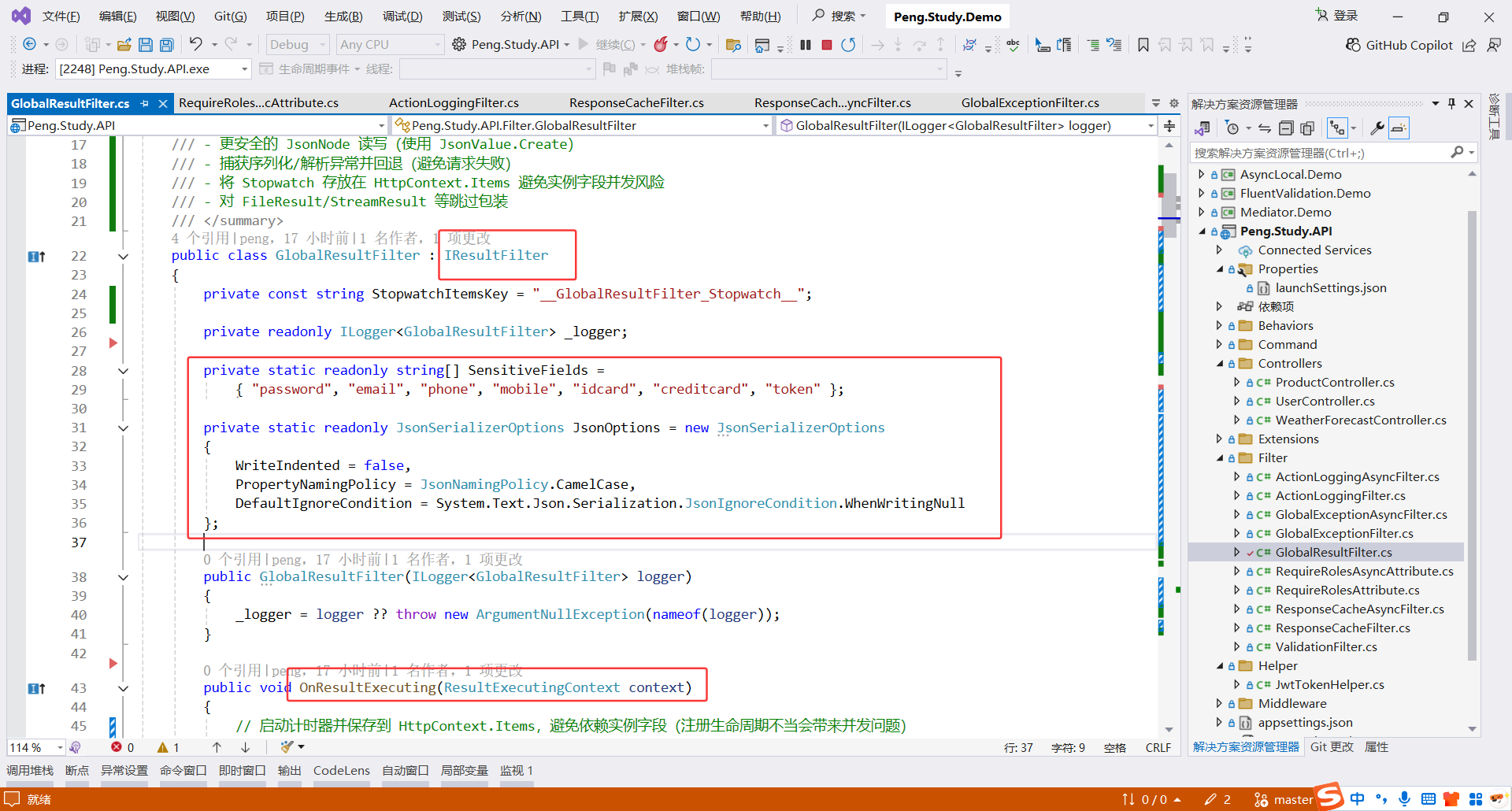Click the CRLF line ending indicator

(1158, 748)
